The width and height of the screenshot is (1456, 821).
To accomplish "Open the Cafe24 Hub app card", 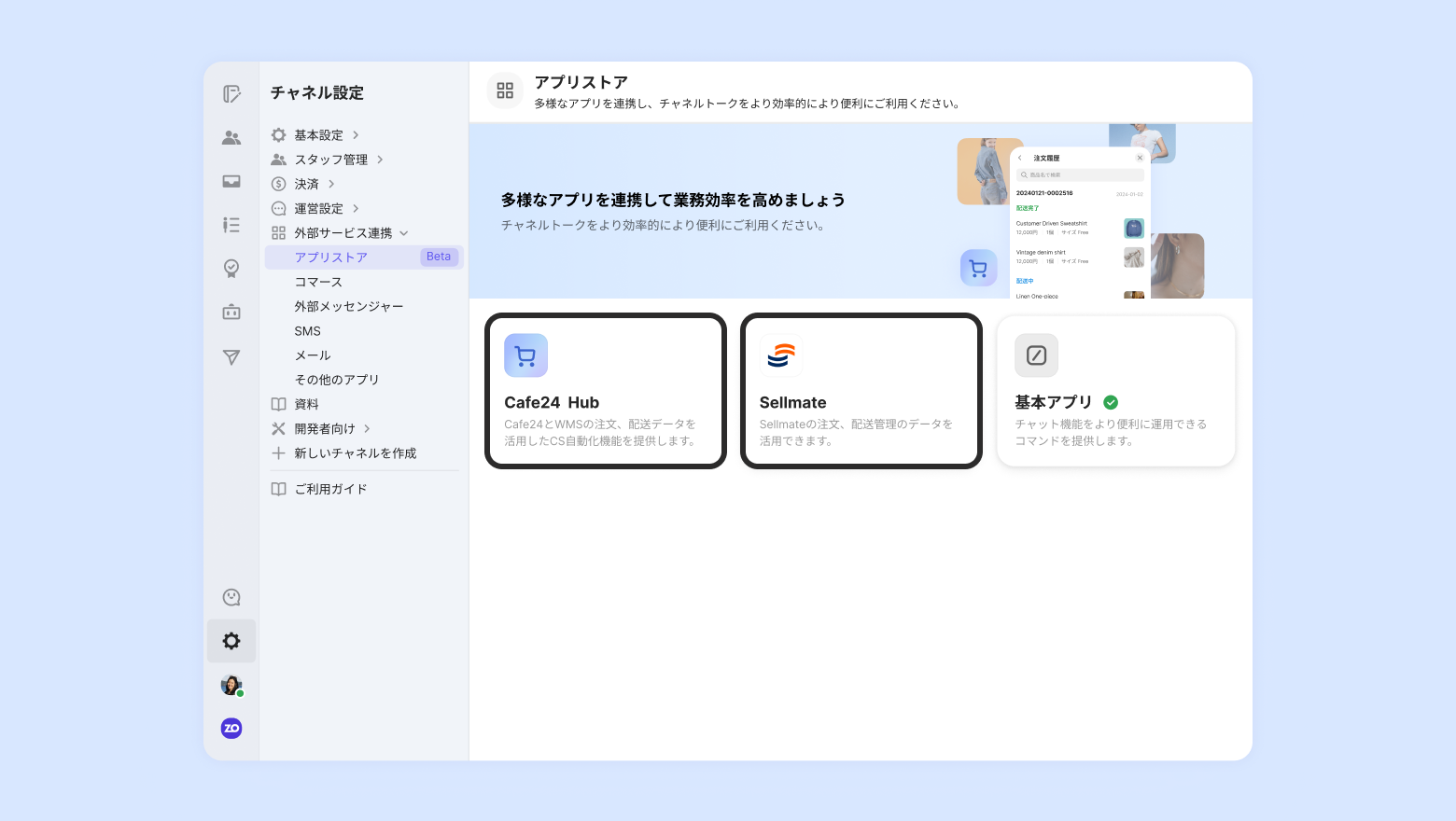I will click(x=606, y=391).
